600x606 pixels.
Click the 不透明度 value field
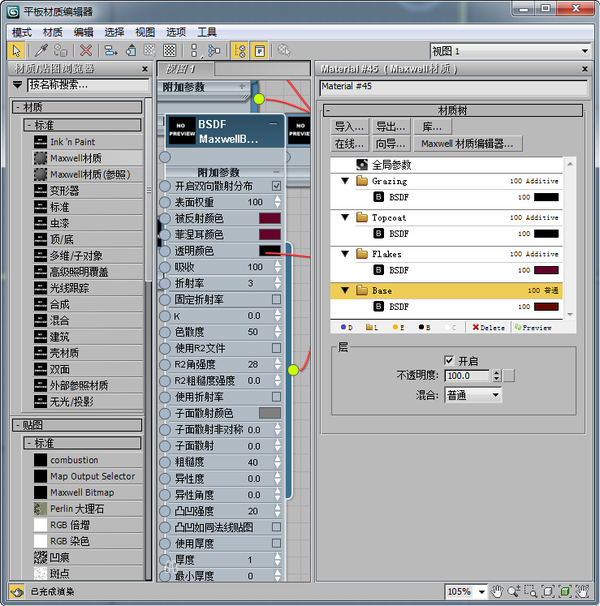pyautogui.click(x=467, y=376)
